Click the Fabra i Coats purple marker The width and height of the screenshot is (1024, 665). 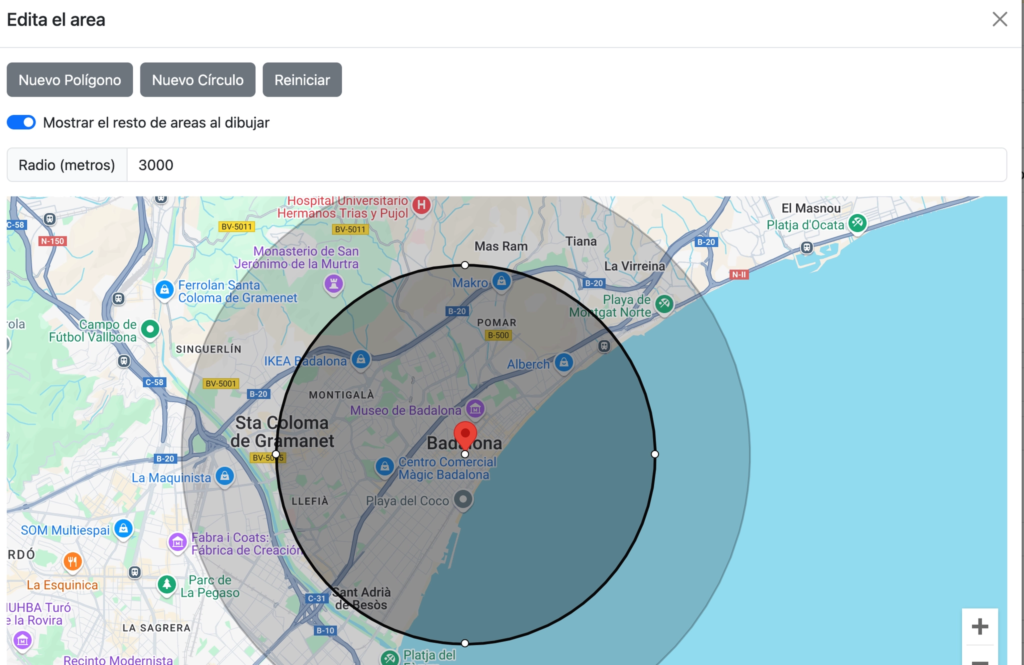(178, 542)
